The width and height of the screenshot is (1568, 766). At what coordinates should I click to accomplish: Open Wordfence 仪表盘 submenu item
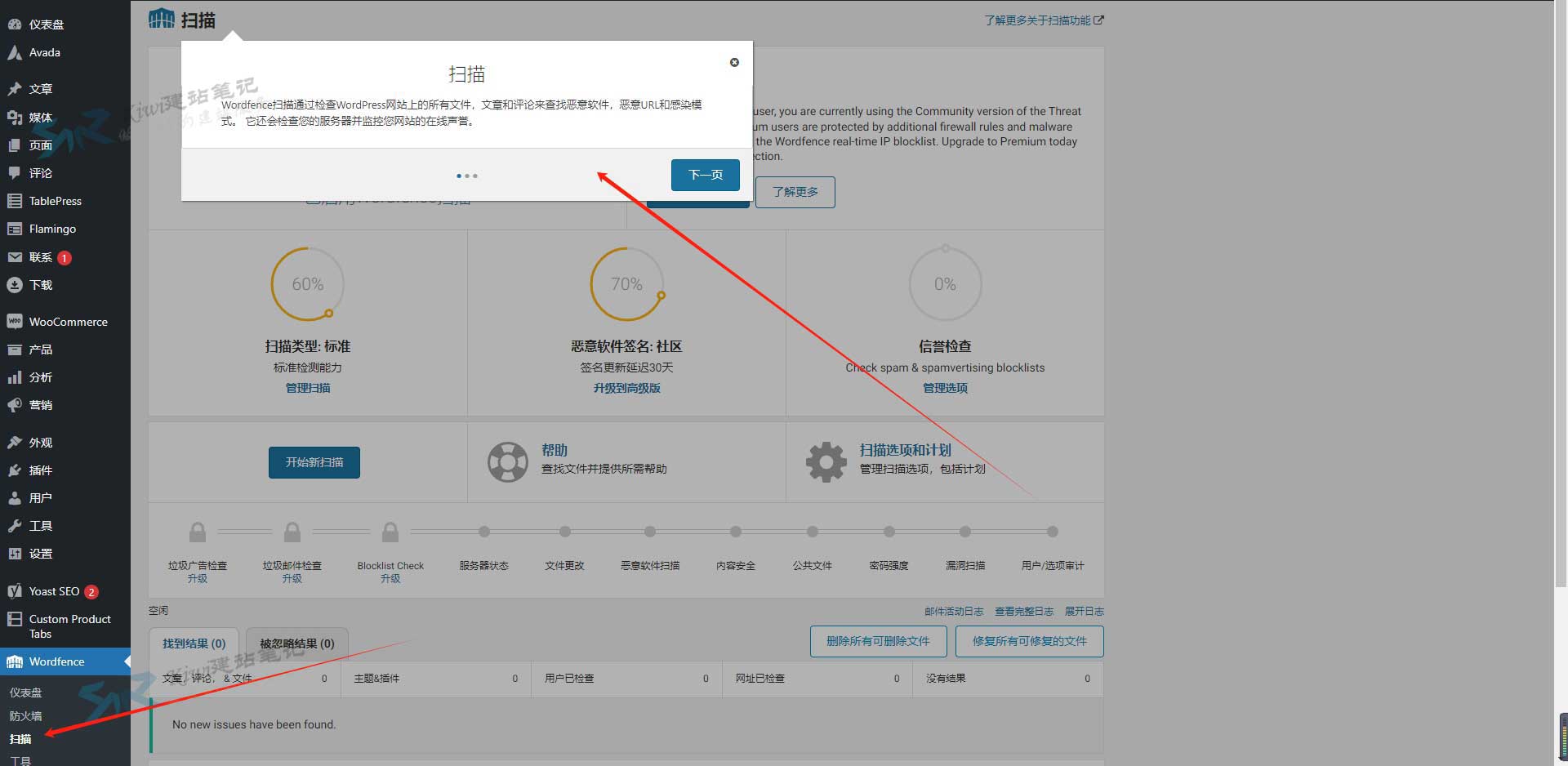25,693
